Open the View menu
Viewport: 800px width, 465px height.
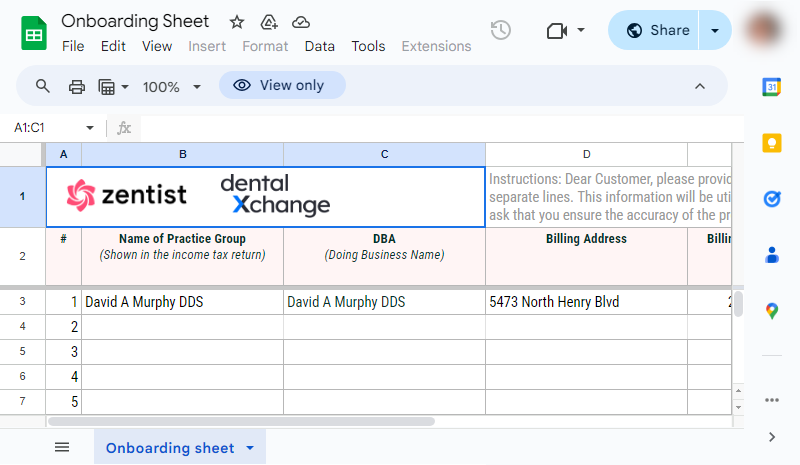pyautogui.click(x=157, y=46)
